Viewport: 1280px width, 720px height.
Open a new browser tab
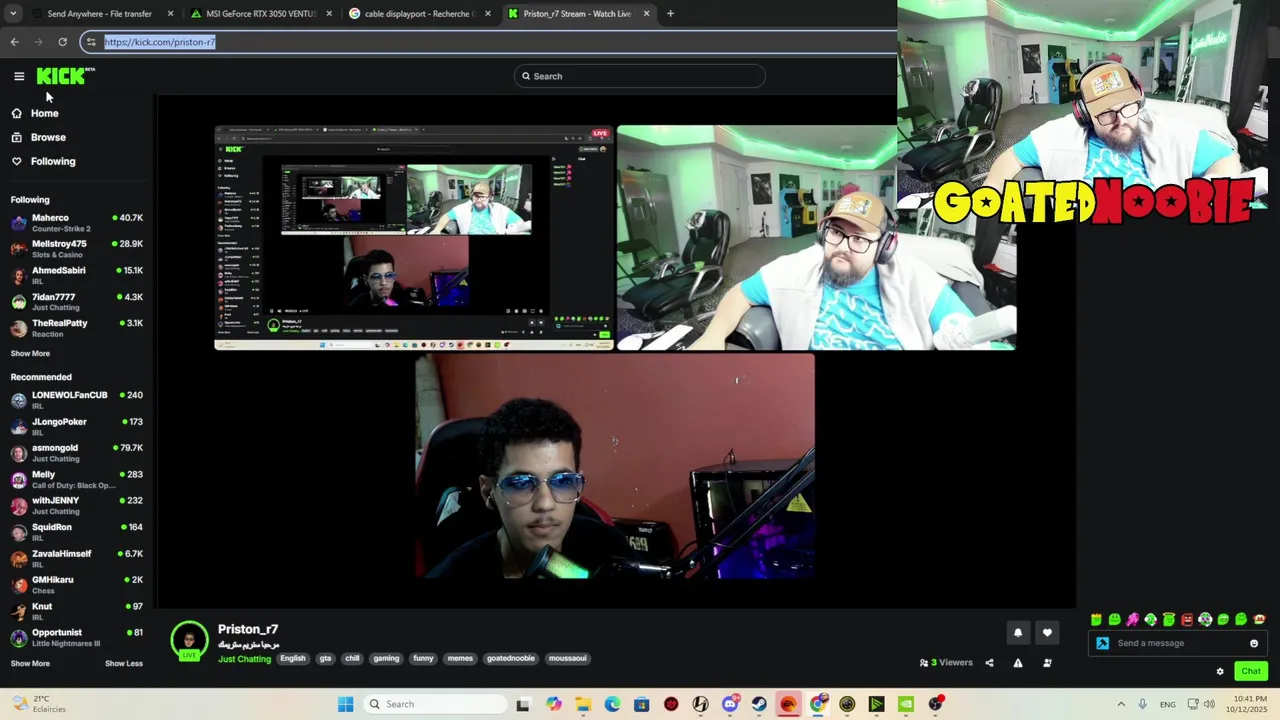pos(670,14)
